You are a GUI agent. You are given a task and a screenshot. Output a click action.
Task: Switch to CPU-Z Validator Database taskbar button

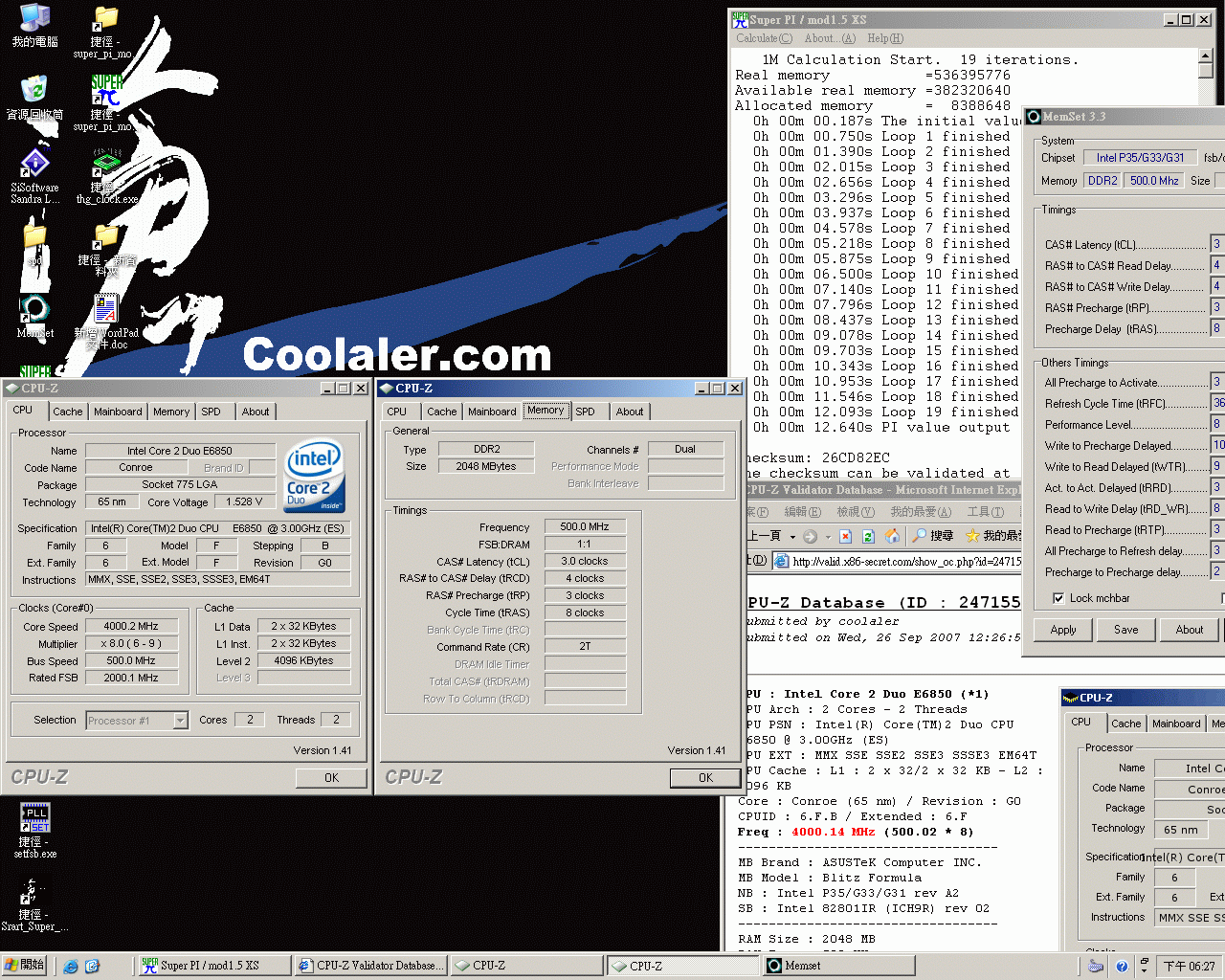(370, 966)
